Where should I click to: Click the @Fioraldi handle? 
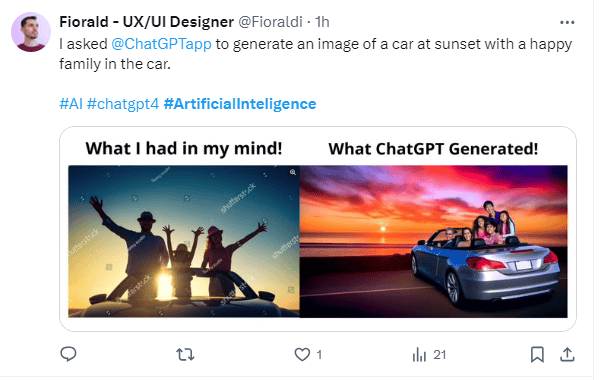(x=271, y=22)
